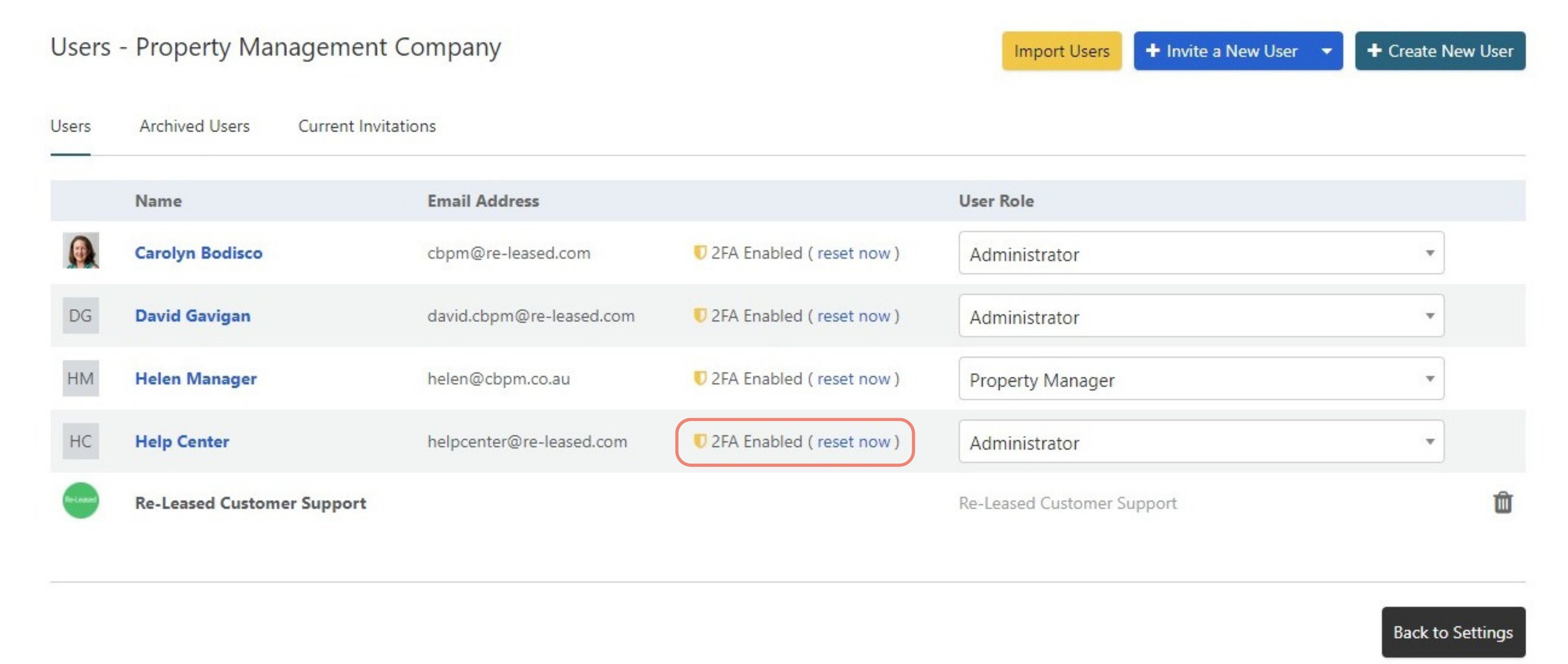Image resolution: width=1568 pixels, height=664 pixels.
Task: Switch to the Archived Users tab
Action: coord(194,126)
